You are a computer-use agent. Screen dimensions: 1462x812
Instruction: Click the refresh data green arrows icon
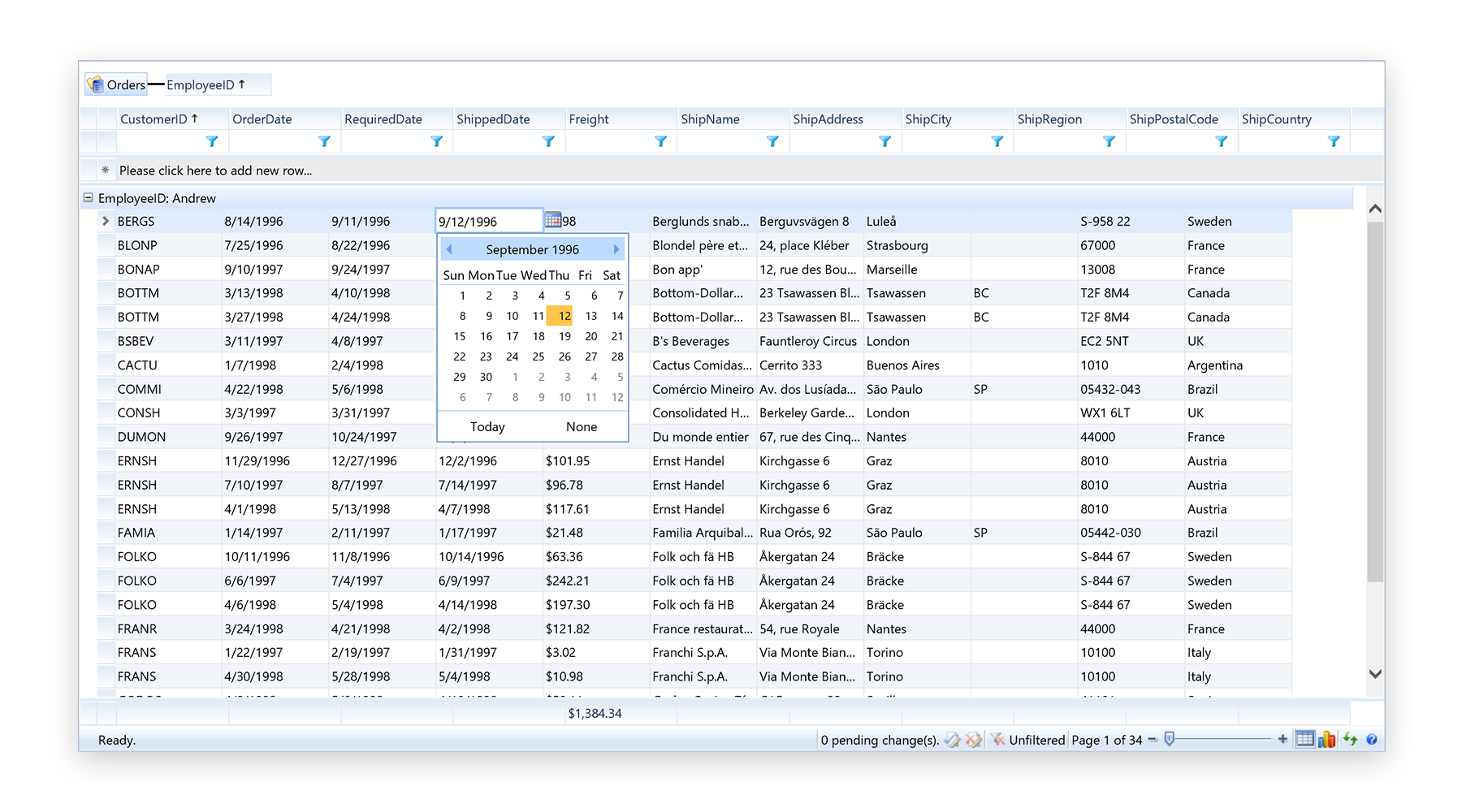pyautogui.click(x=1350, y=739)
